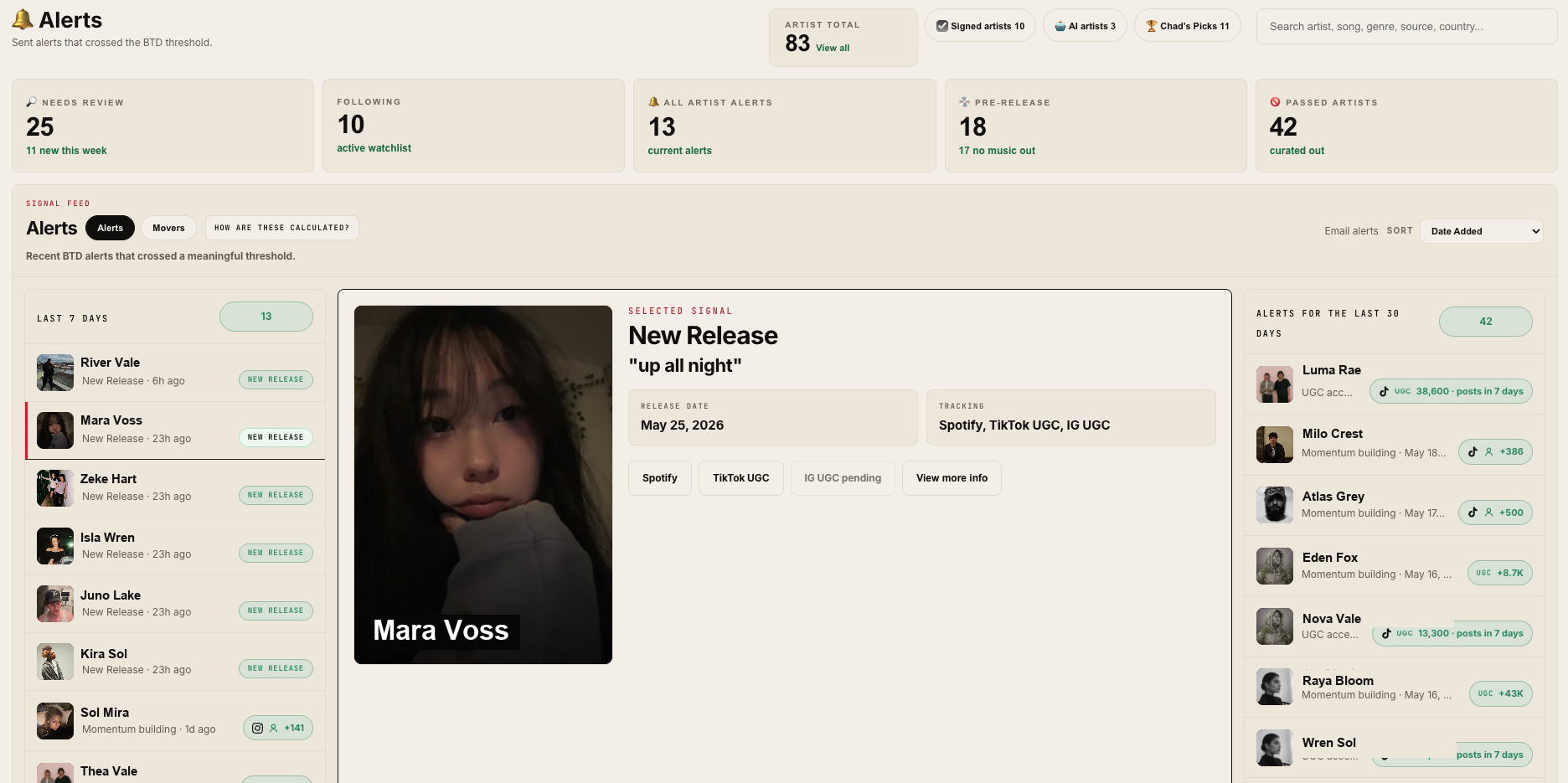Select Juno Lake alert row
Viewport: 1568px width, 783px height.
[x=175, y=604]
